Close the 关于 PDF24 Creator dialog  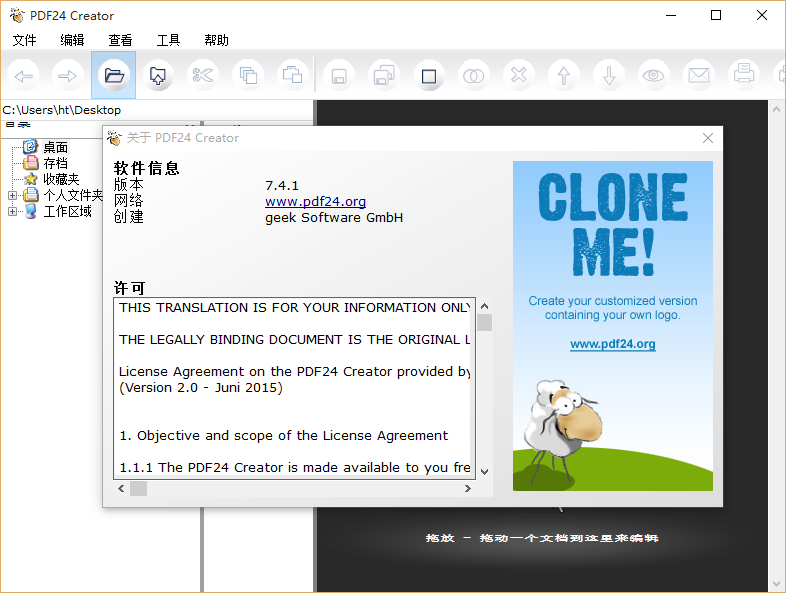tap(708, 138)
